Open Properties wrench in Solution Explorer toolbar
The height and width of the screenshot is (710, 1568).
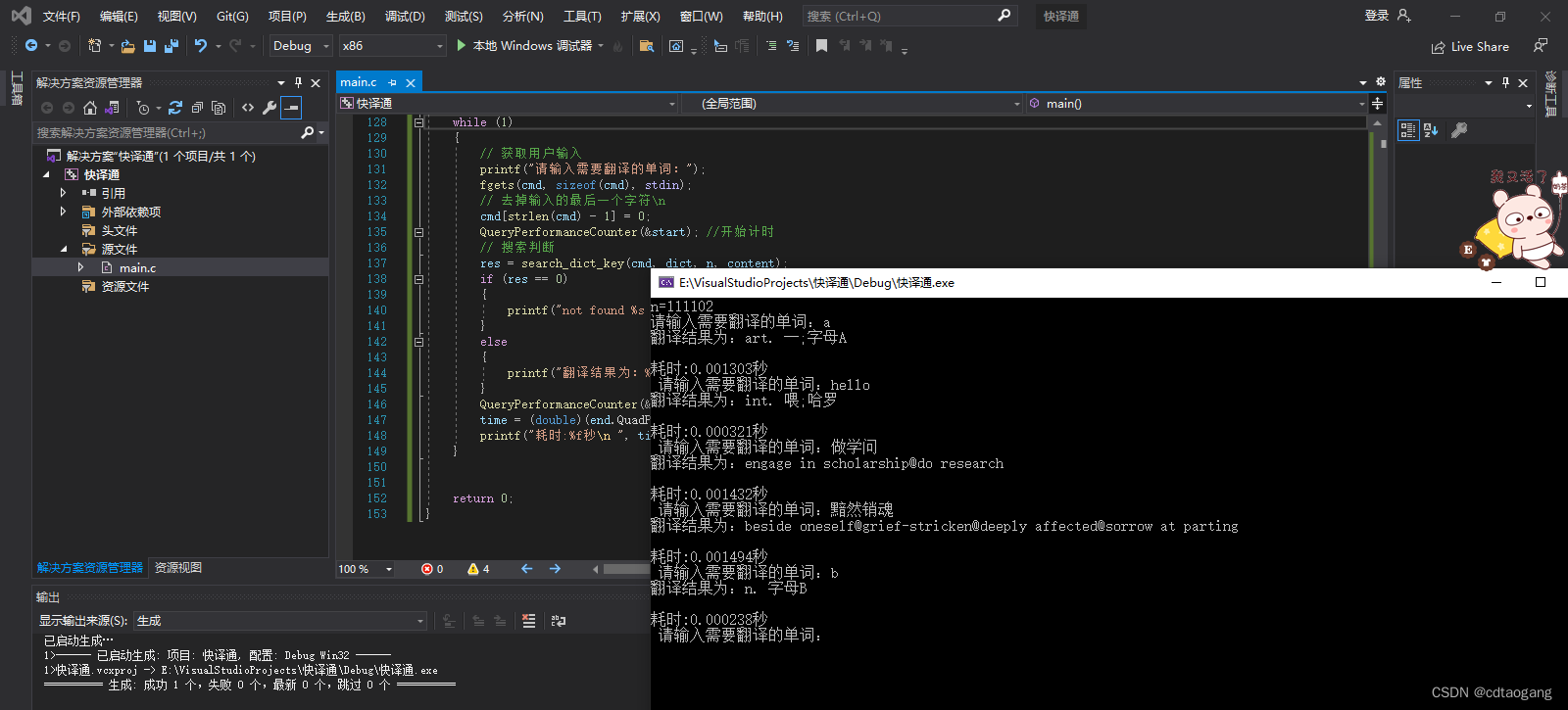(269, 108)
